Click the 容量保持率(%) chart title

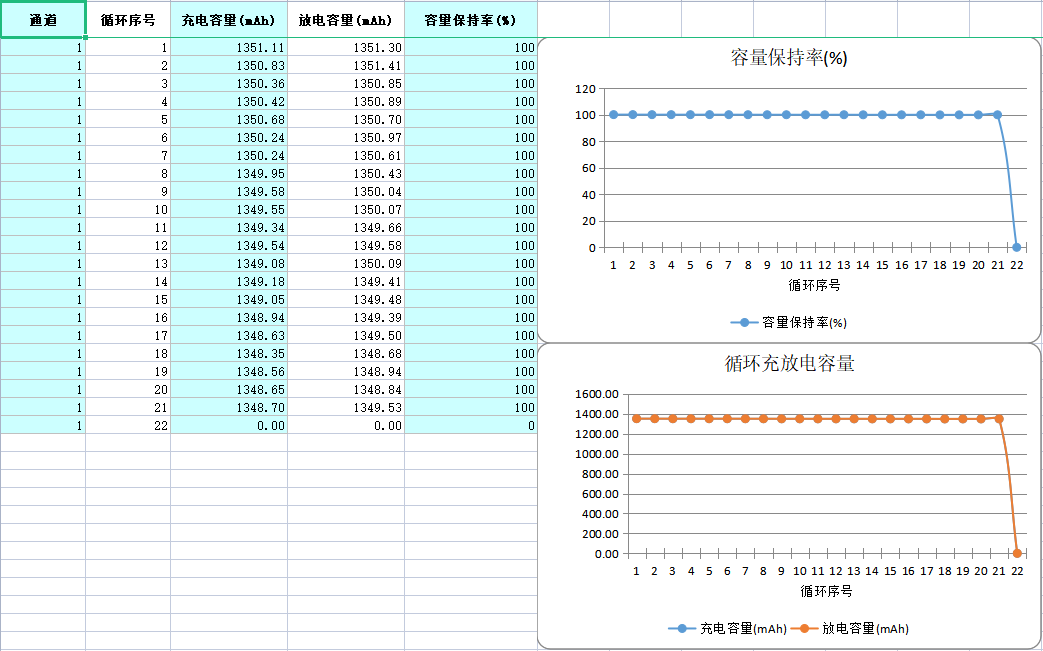[789, 58]
